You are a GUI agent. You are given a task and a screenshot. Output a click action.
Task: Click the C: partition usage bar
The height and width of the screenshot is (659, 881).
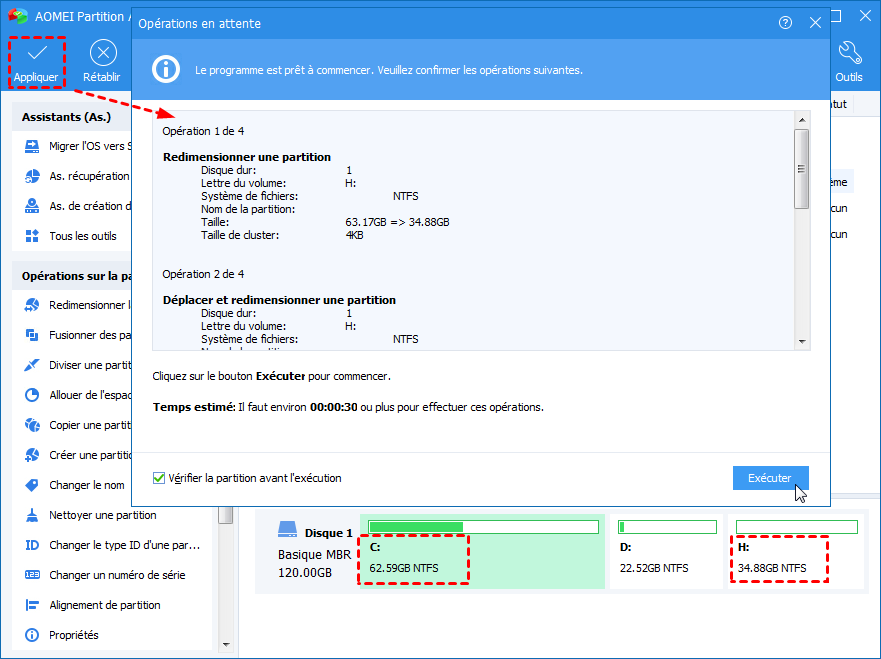click(483, 526)
